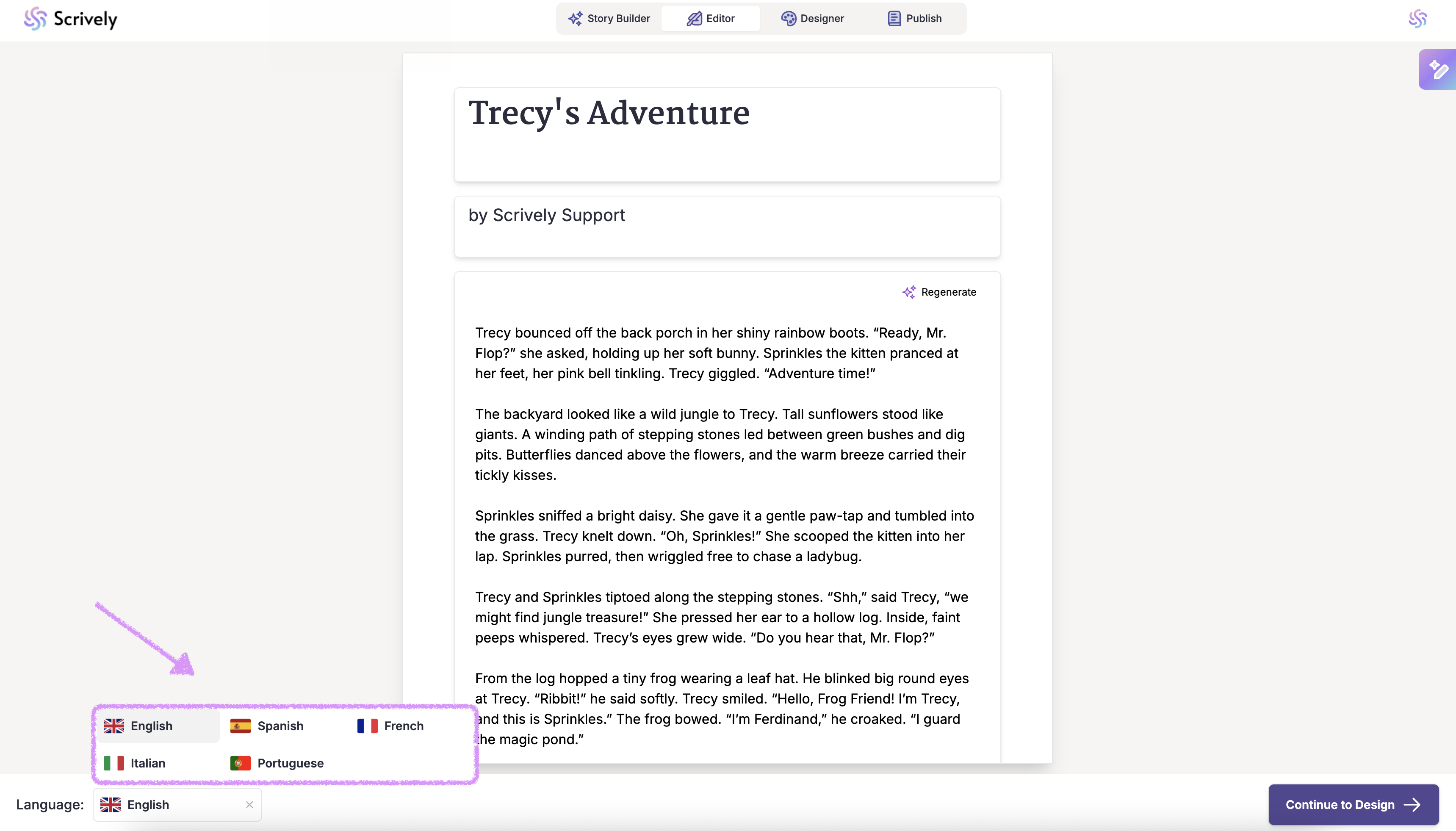
Task: Click the Italian flag icon
Action: 113,763
